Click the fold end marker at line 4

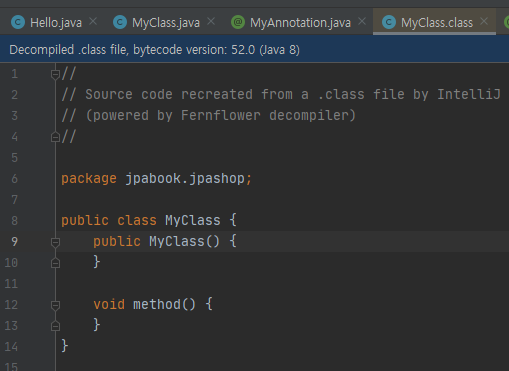coord(55,137)
